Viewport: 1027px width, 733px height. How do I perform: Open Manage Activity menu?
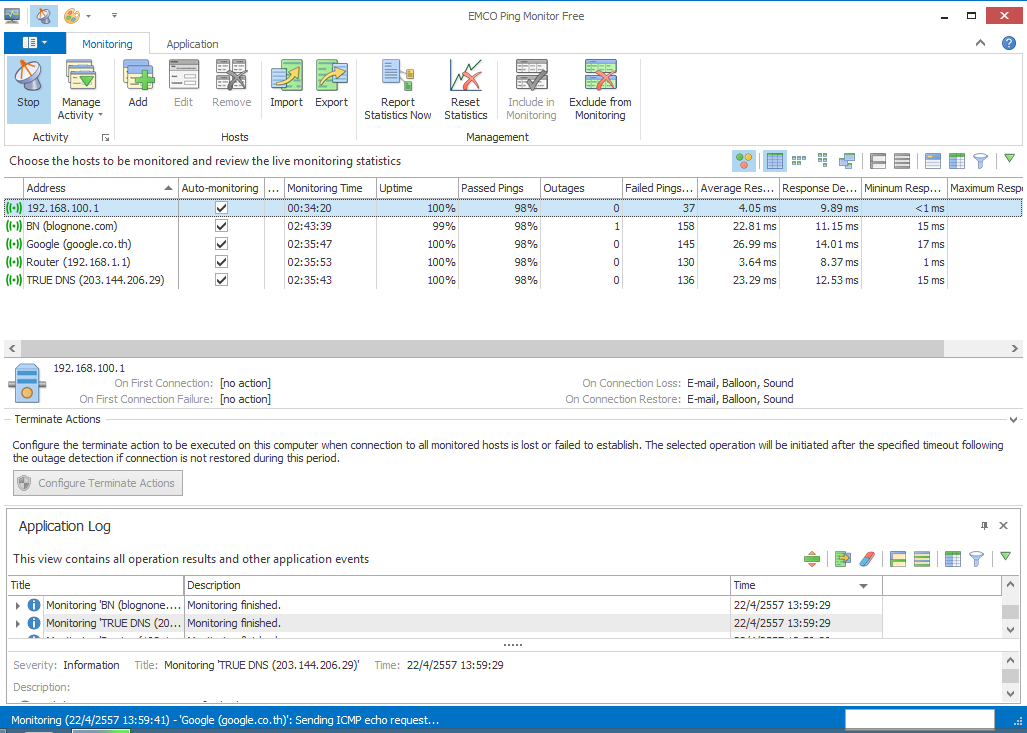pos(81,90)
